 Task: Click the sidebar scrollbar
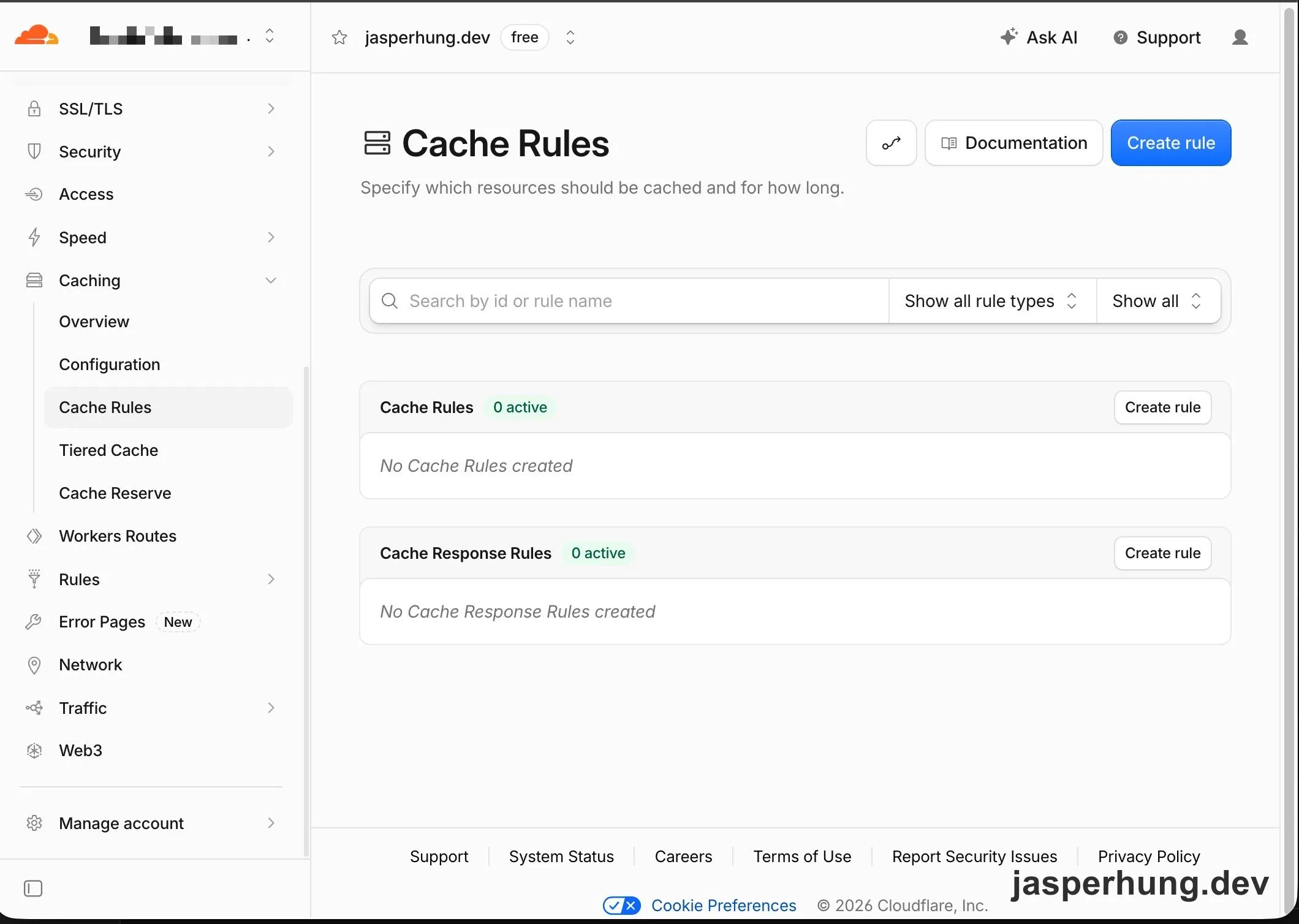tap(306, 611)
